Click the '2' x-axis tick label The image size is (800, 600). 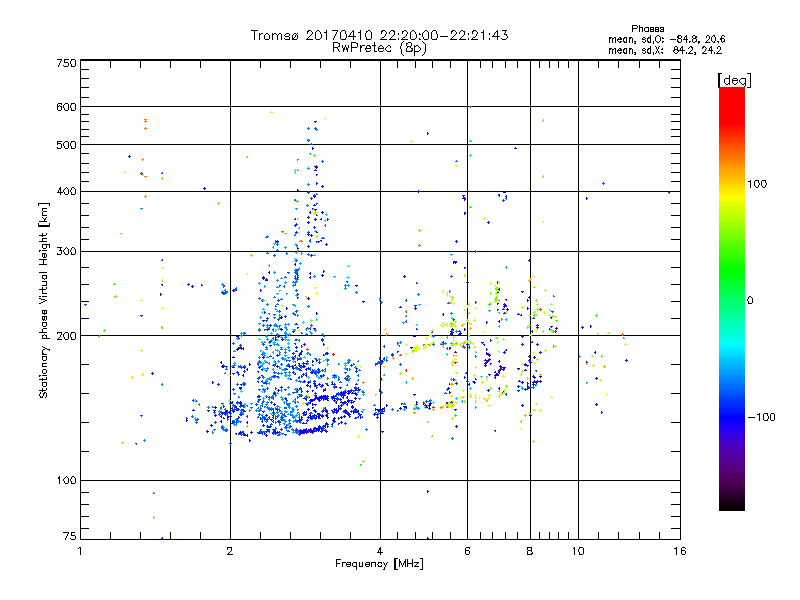tap(230, 551)
